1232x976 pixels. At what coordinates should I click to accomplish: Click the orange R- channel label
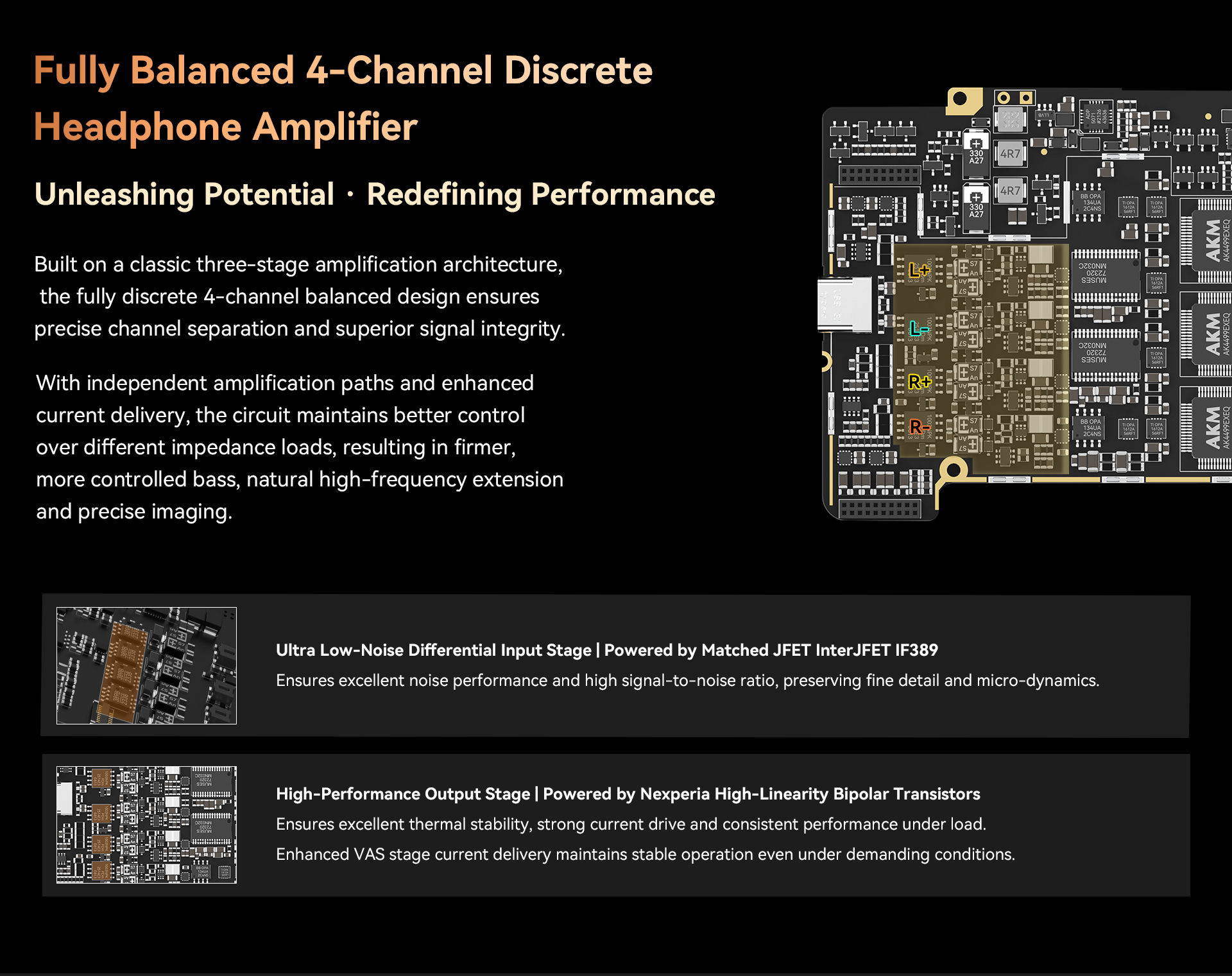click(x=919, y=427)
